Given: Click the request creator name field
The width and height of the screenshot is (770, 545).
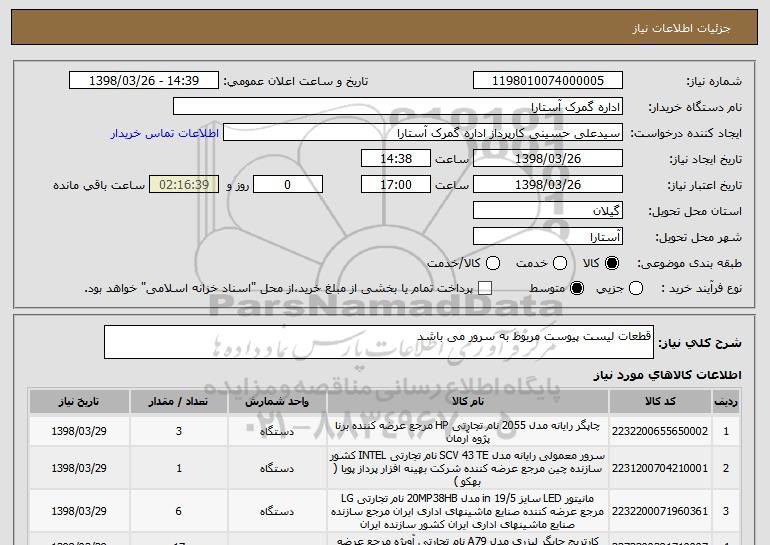Looking at the screenshot, I should click(423, 133).
